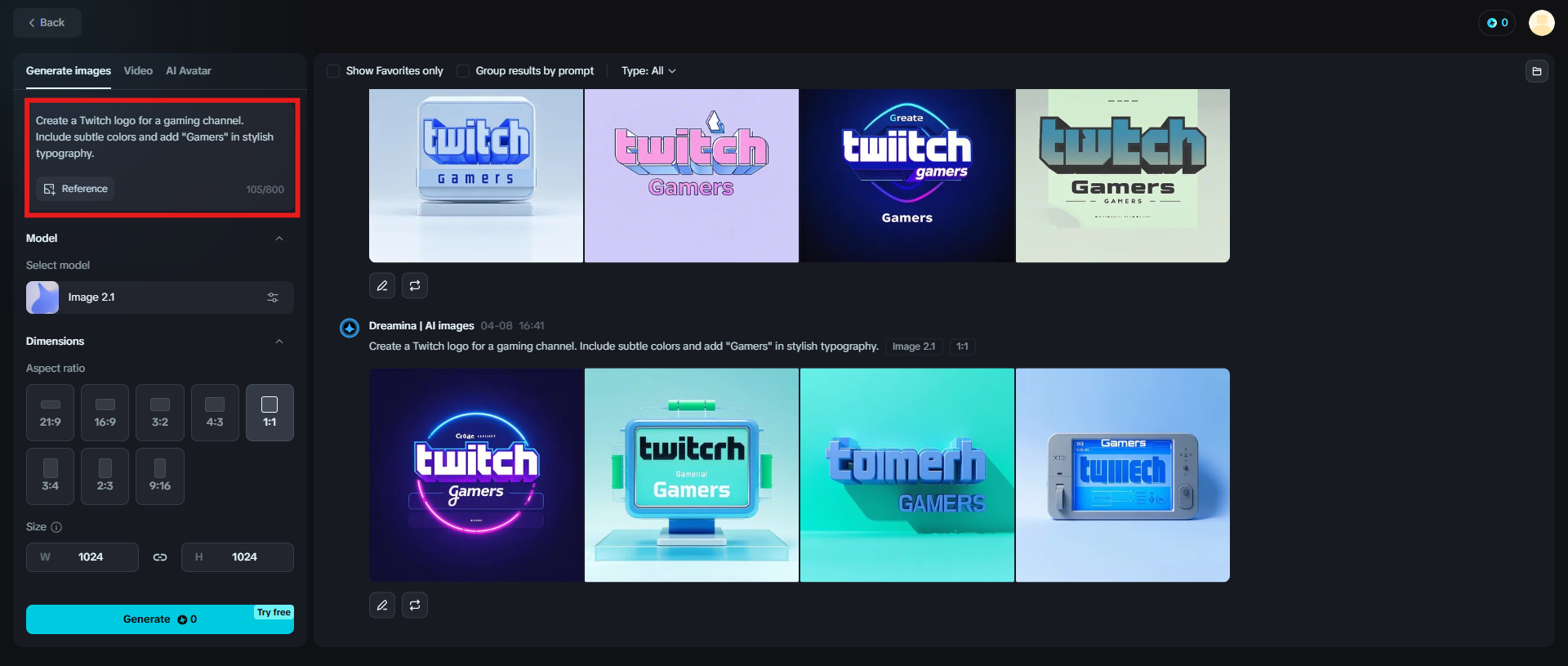Toggle the width-height link lock icon

(160, 557)
